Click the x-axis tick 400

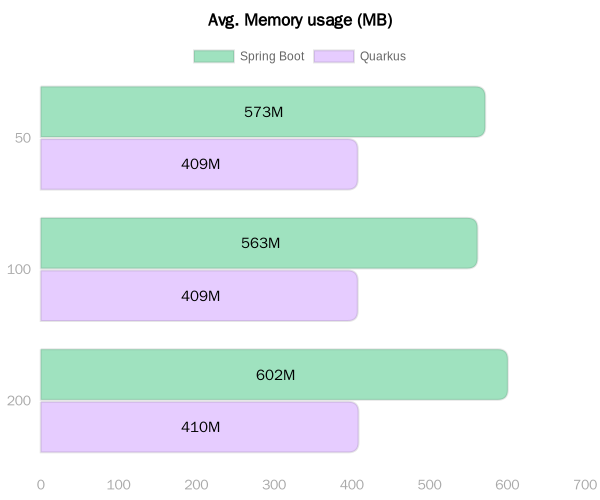click(352, 485)
